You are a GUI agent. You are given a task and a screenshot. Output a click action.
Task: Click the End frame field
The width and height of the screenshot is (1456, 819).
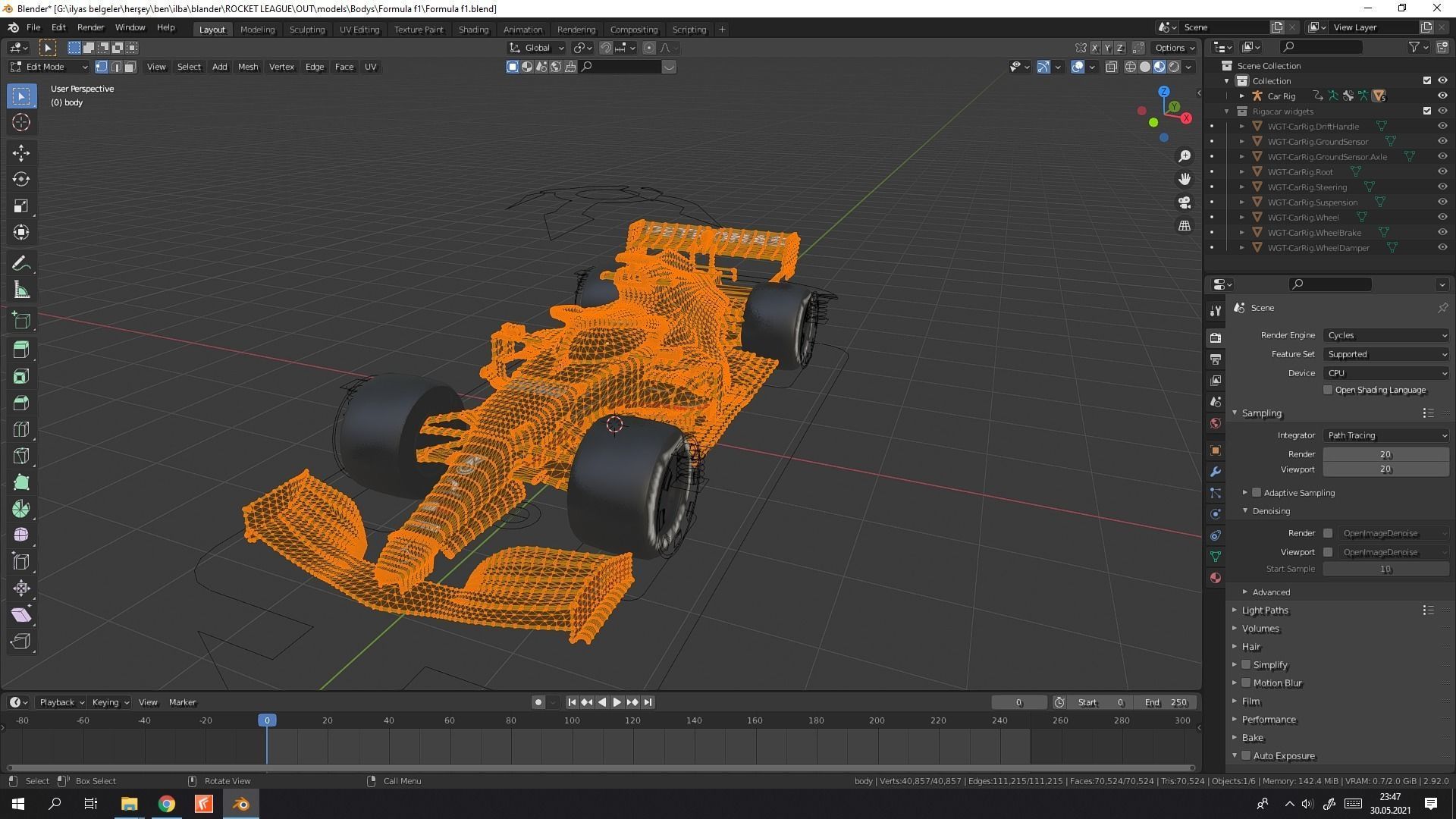click(1166, 702)
